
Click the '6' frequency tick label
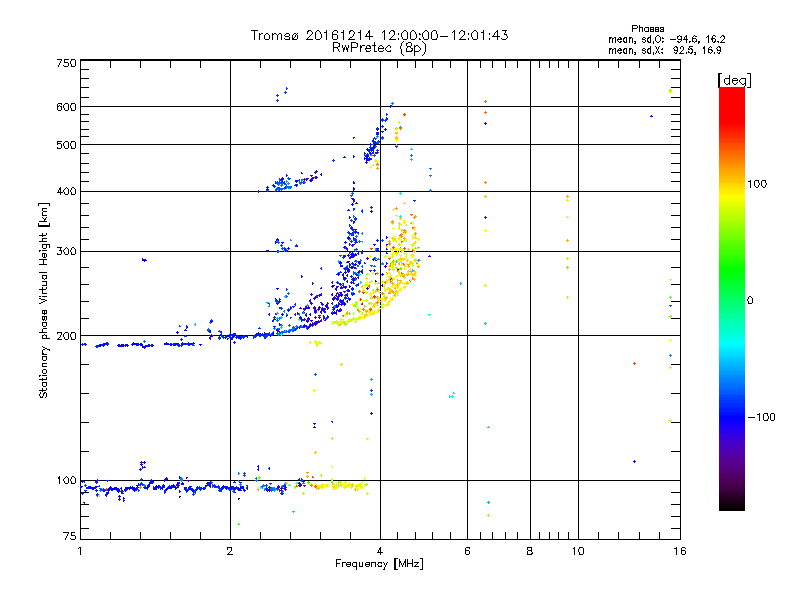(x=467, y=551)
